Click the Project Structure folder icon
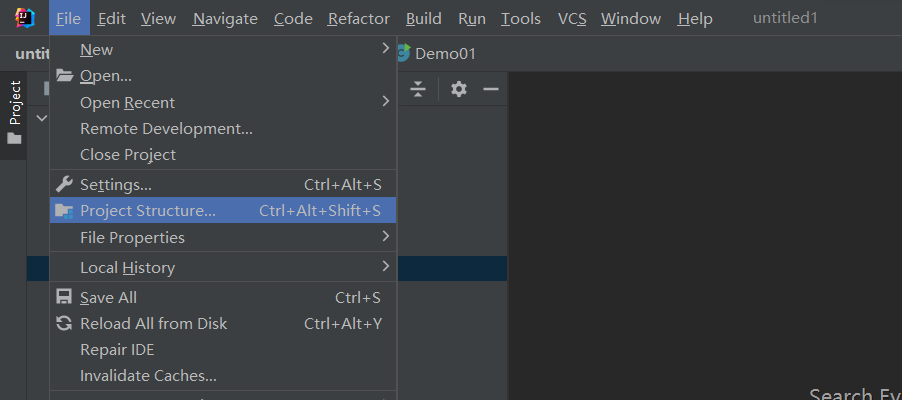902x400 pixels. click(x=64, y=210)
